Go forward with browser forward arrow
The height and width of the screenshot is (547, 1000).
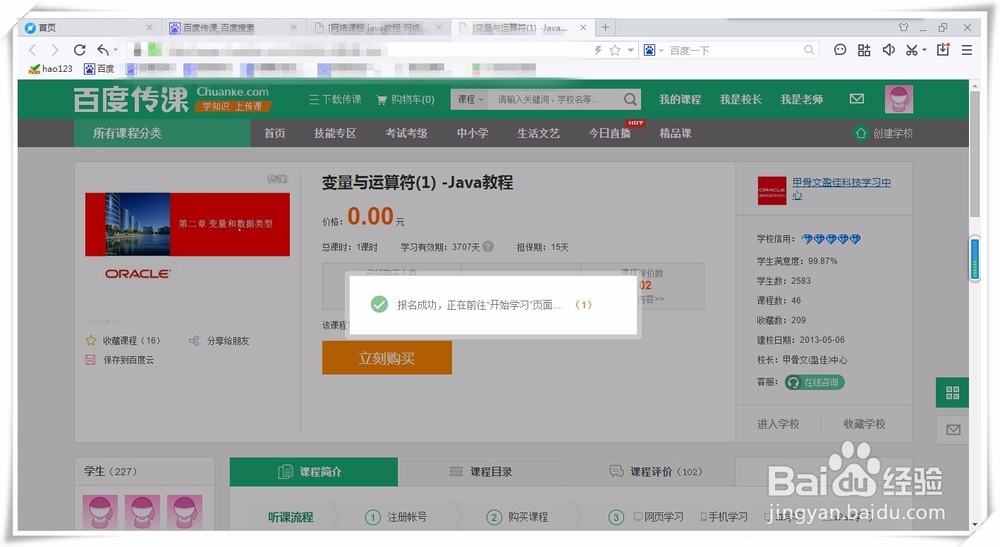coord(55,50)
